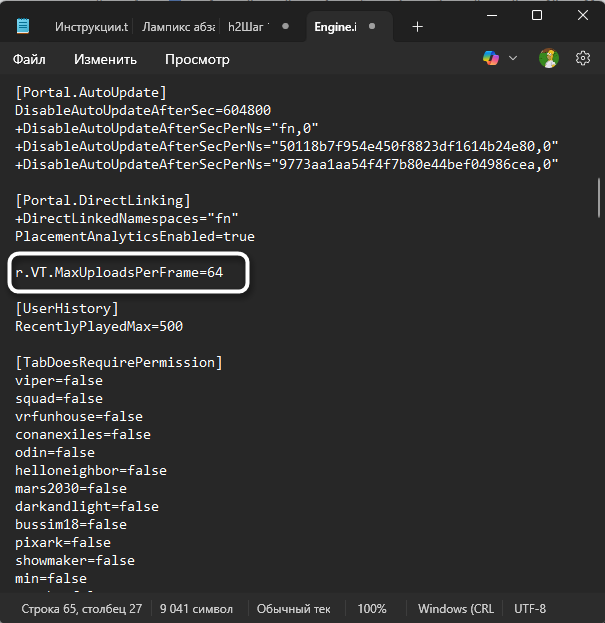Click the mars2030=false line
Viewport: 605px width, 623px height.
[71, 488]
